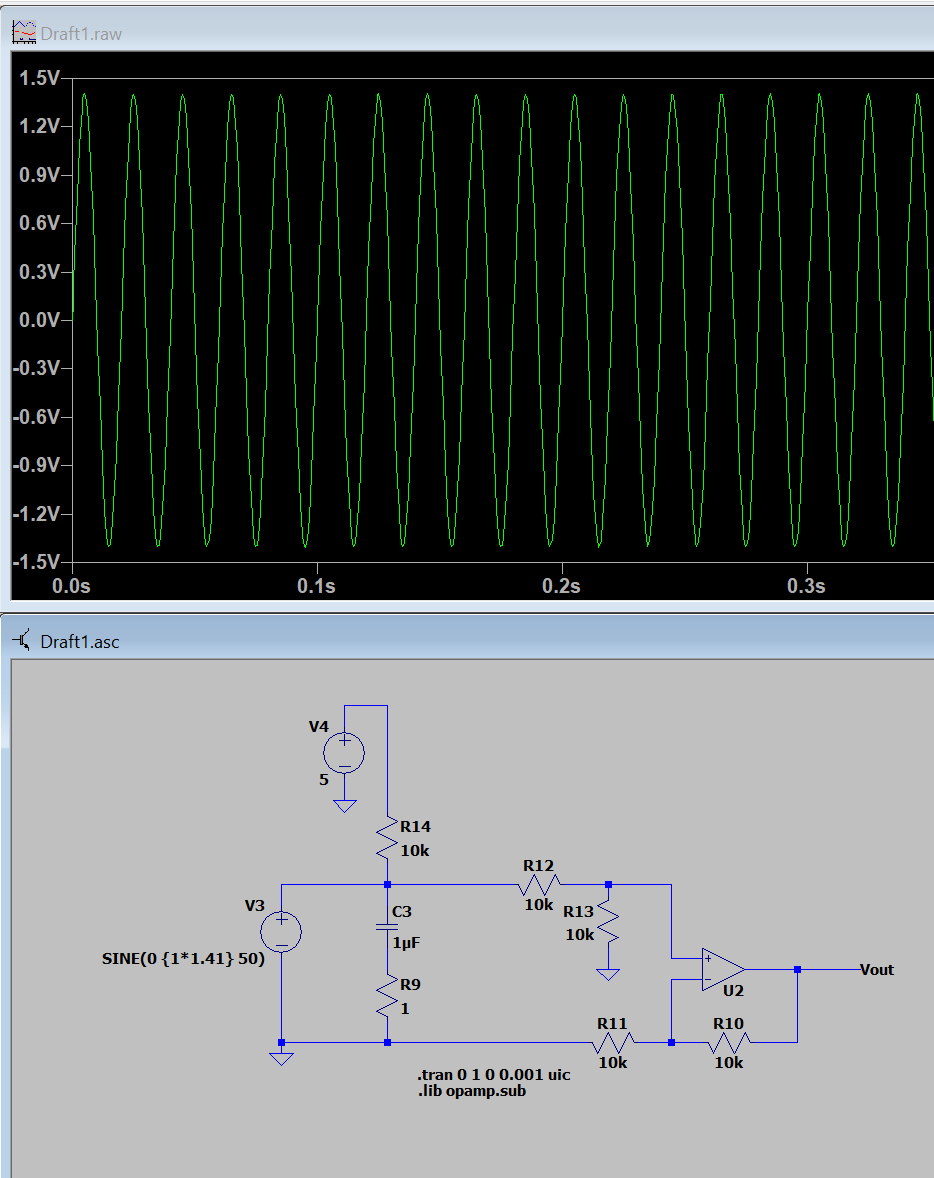This screenshot has width=934, height=1178.
Task: Click the junction node above C3
Action: 387,884
